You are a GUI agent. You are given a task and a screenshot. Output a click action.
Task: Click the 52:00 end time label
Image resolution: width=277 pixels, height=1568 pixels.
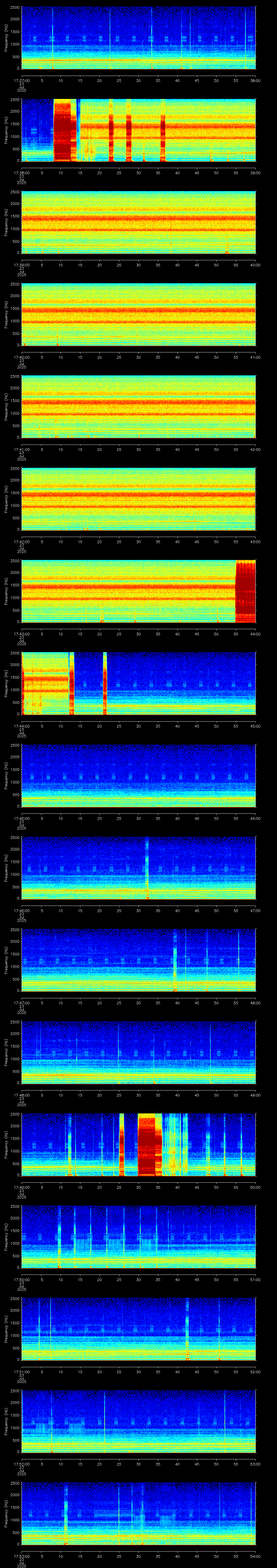click(x=255, y=1372)
